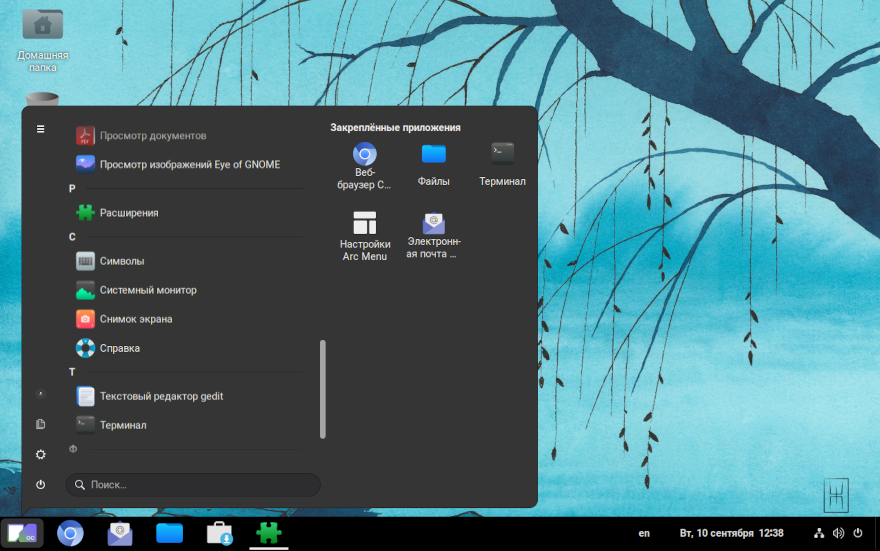Click the settings gear in menu sidebar
Image resolution: width=880 pixels, height=551 pixels.
coord(40,454)
